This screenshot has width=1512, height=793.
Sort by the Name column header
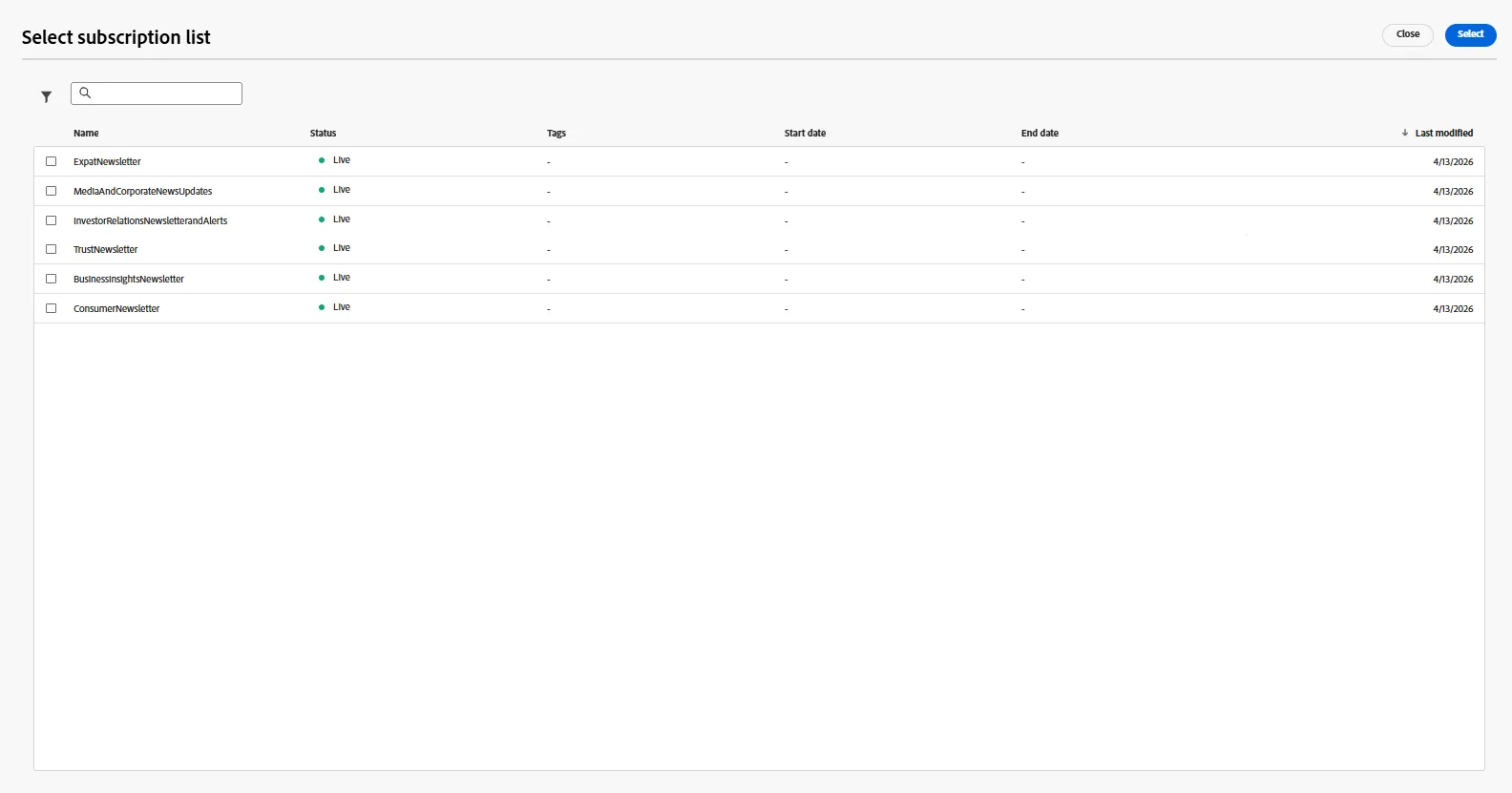click(86, 133)
